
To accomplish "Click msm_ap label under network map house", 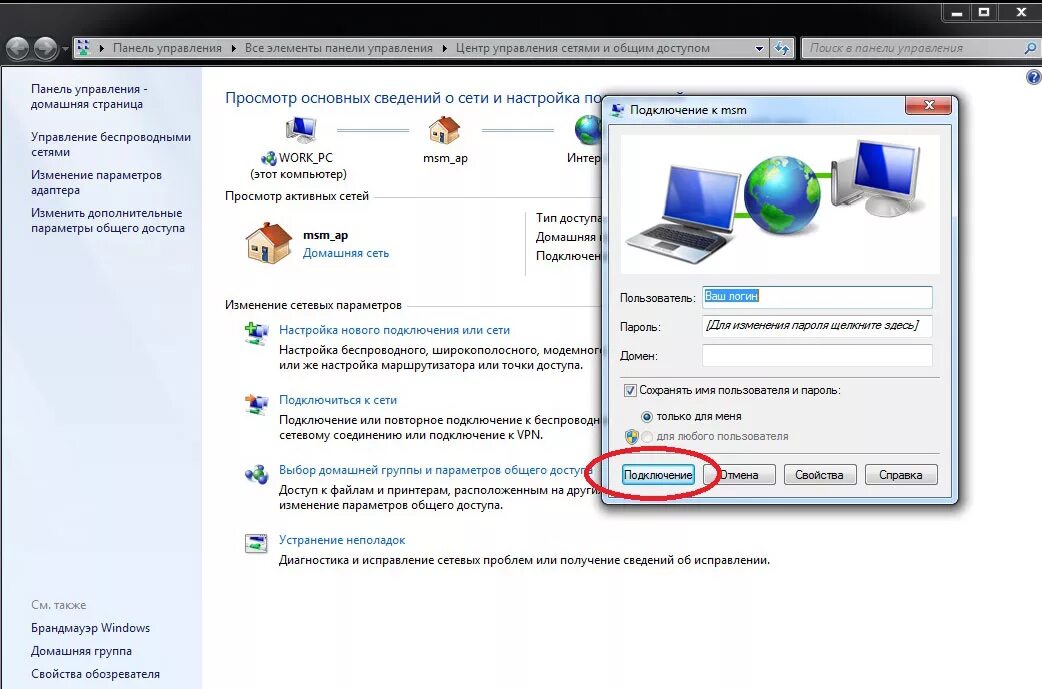I will [445, 158].
